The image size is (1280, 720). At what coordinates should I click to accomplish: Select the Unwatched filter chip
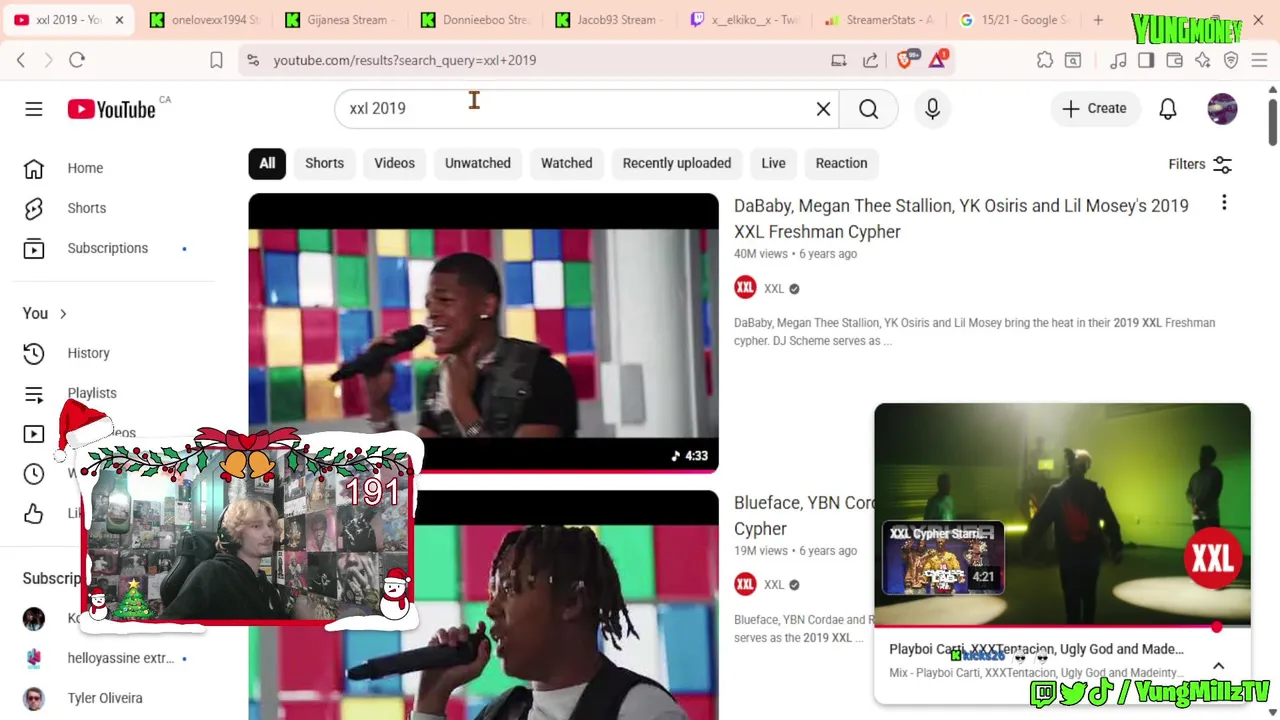click(x=478, y=163)
